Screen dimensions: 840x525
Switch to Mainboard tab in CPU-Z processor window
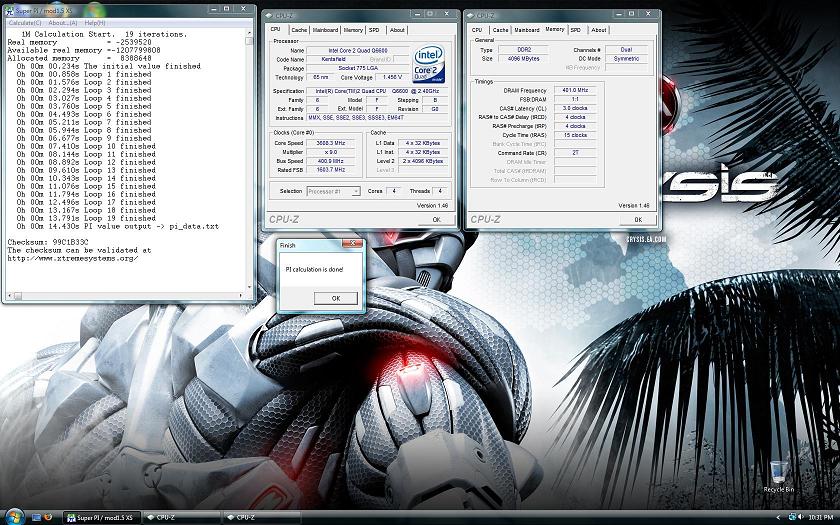coord(325,30)
